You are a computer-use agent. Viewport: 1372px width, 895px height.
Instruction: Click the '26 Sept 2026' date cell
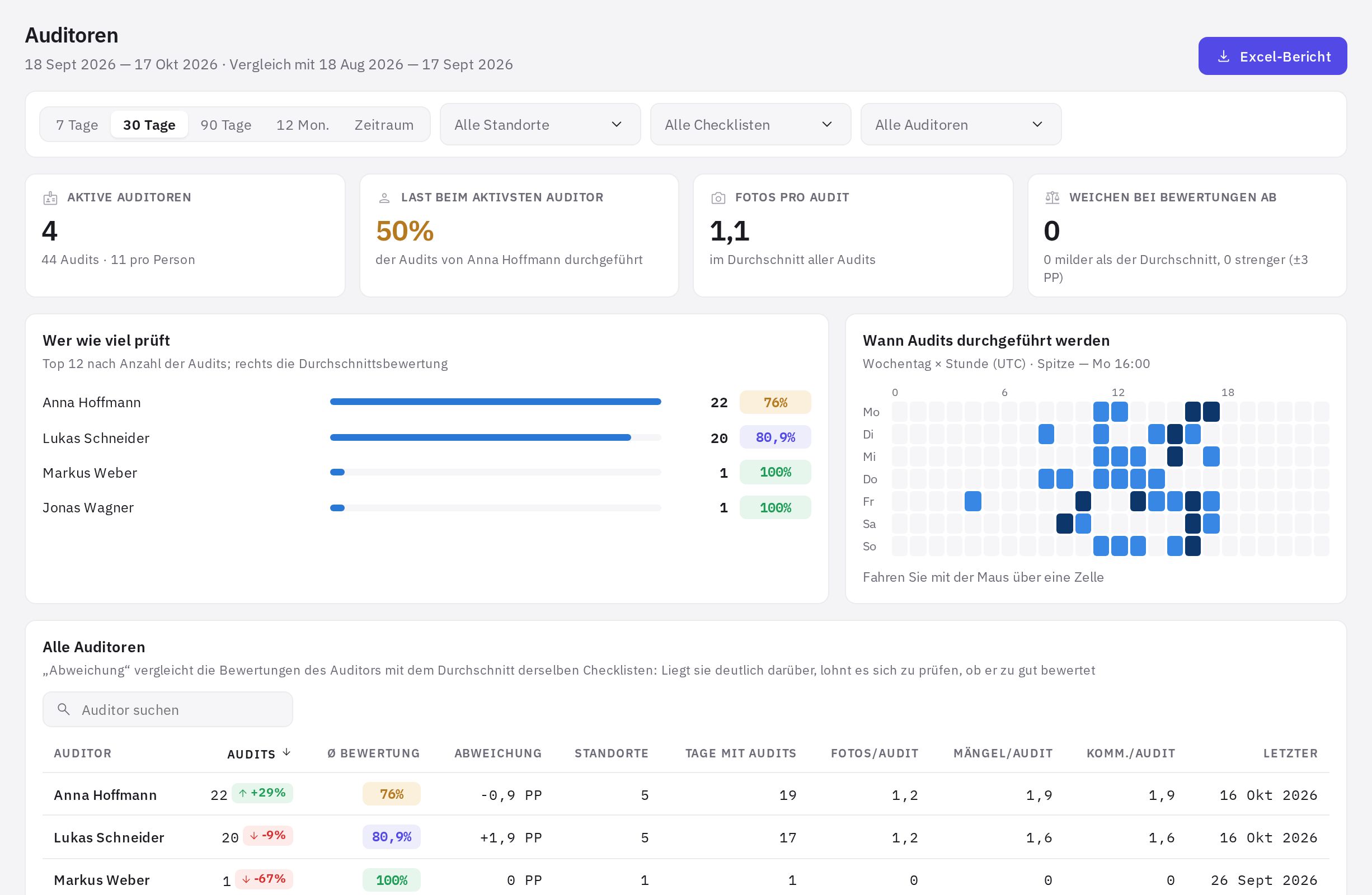click(x=1264, y=880)
